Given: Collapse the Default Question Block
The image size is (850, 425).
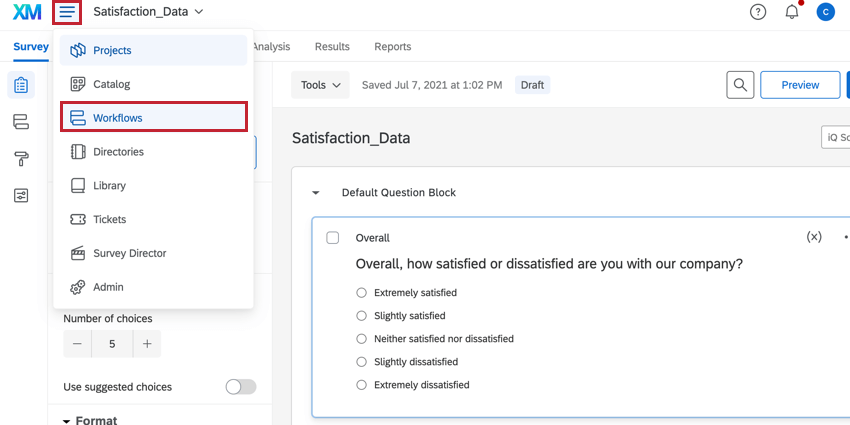Looking at the screenshot, I should click(316, 193).
